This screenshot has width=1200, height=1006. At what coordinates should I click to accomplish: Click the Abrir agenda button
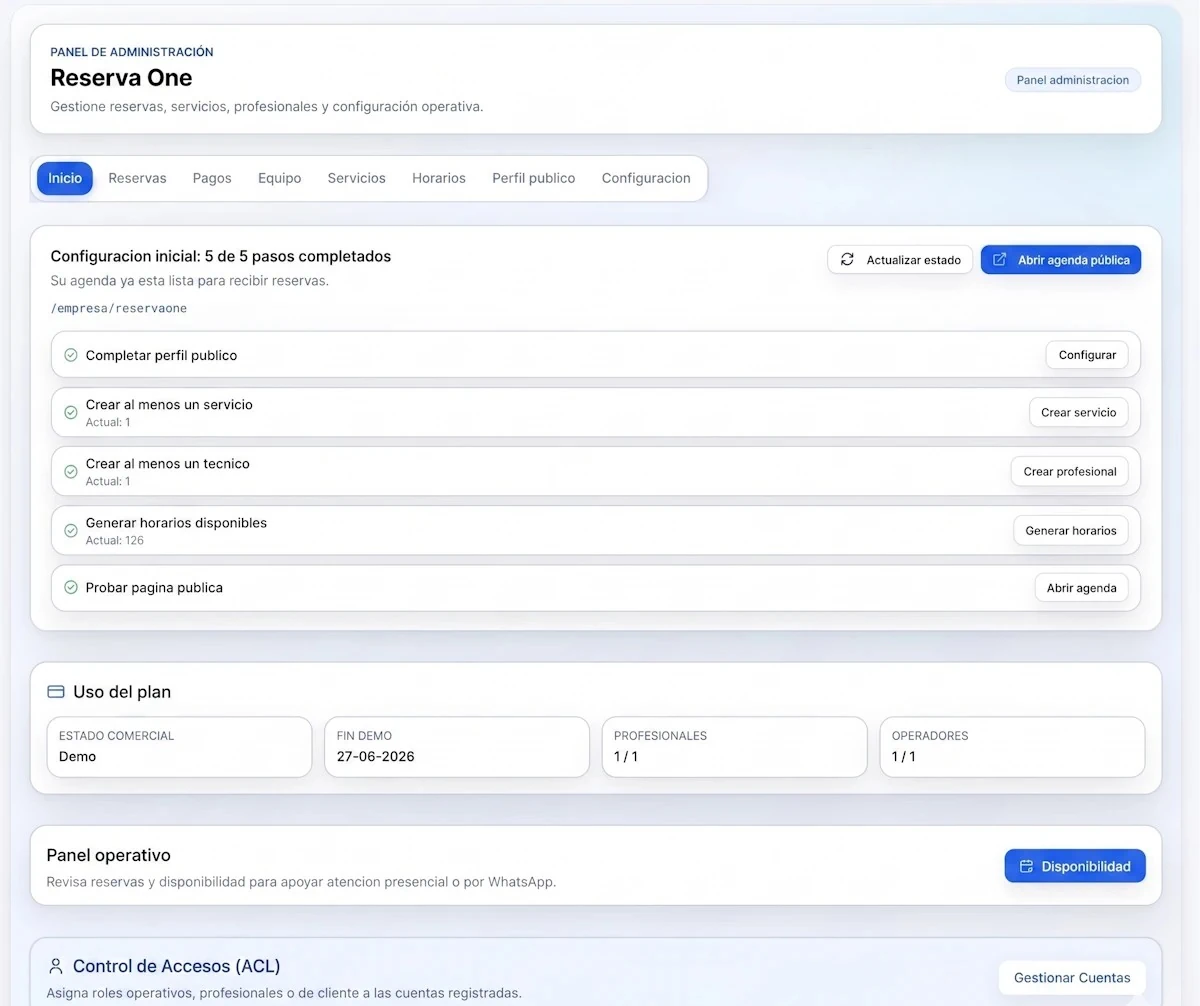click(x=1081, y=588)
